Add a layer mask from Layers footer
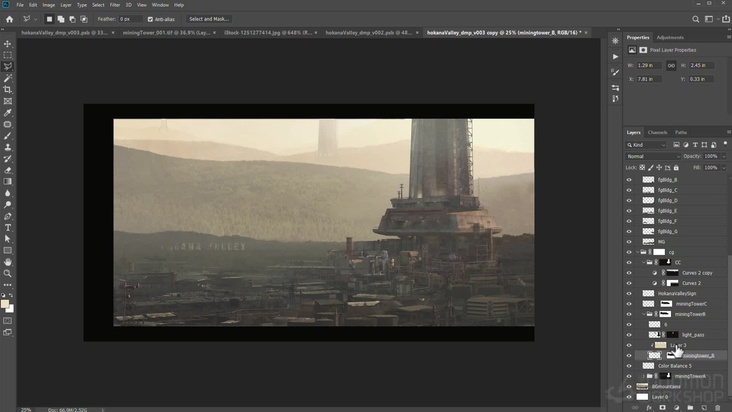This screenshot has width=732, height=412. tap(662, 407)
